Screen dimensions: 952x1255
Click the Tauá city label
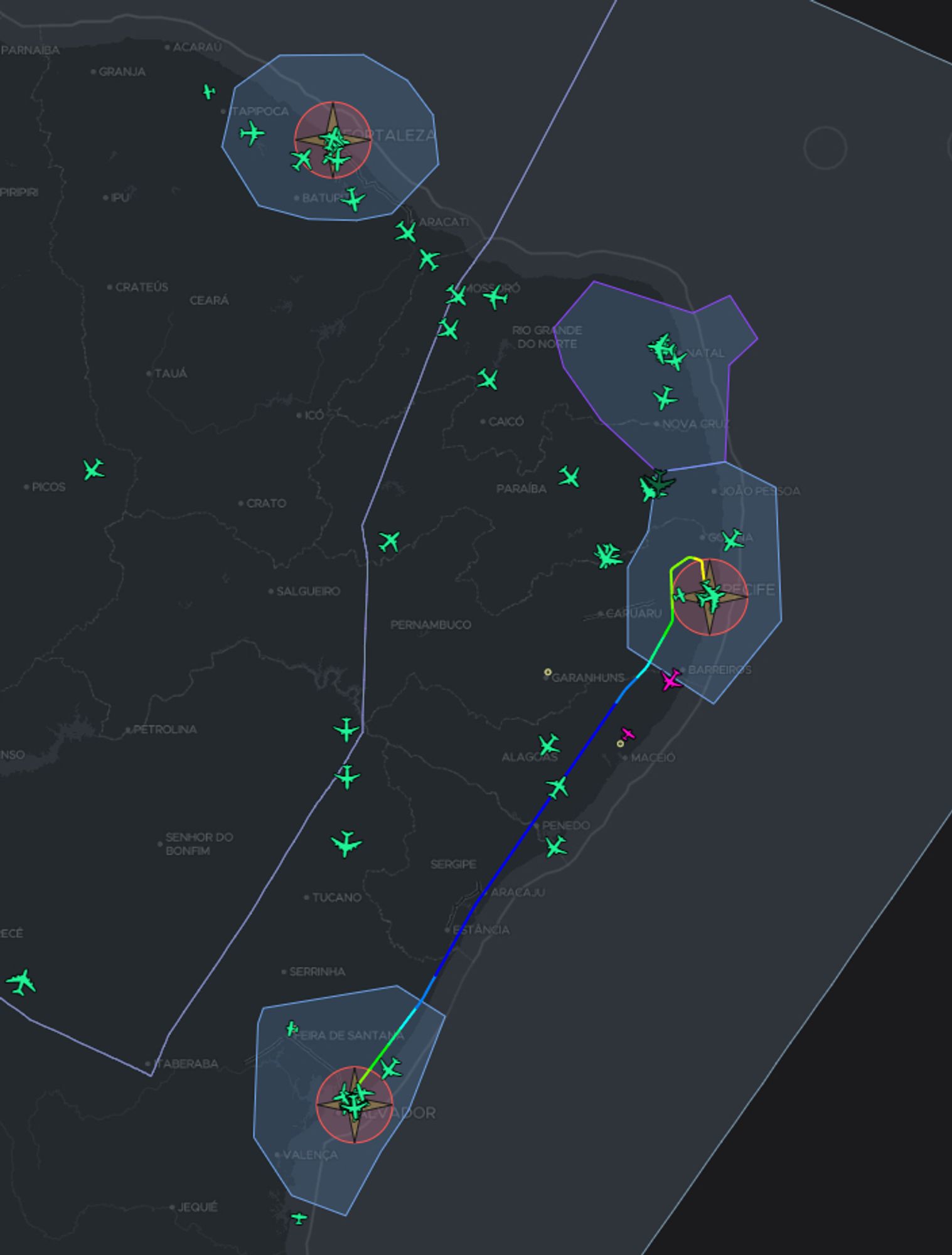170,373
